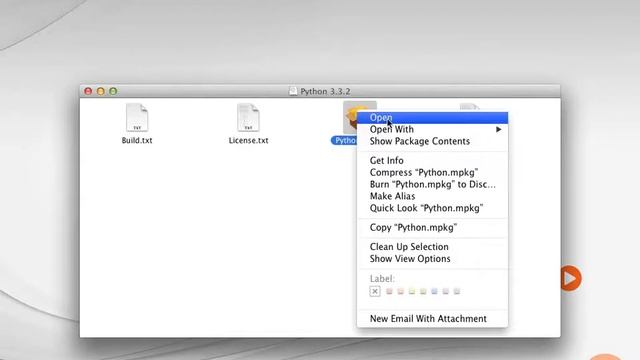Choose Open in the context menu
The image size is (640, 360).
pyautogui.click(x=432, y=118)
